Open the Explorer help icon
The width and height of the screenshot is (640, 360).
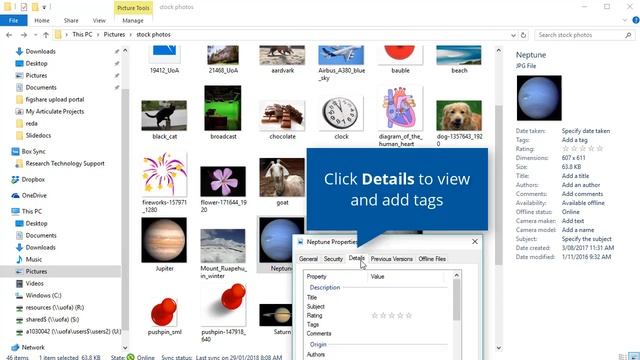636,20
